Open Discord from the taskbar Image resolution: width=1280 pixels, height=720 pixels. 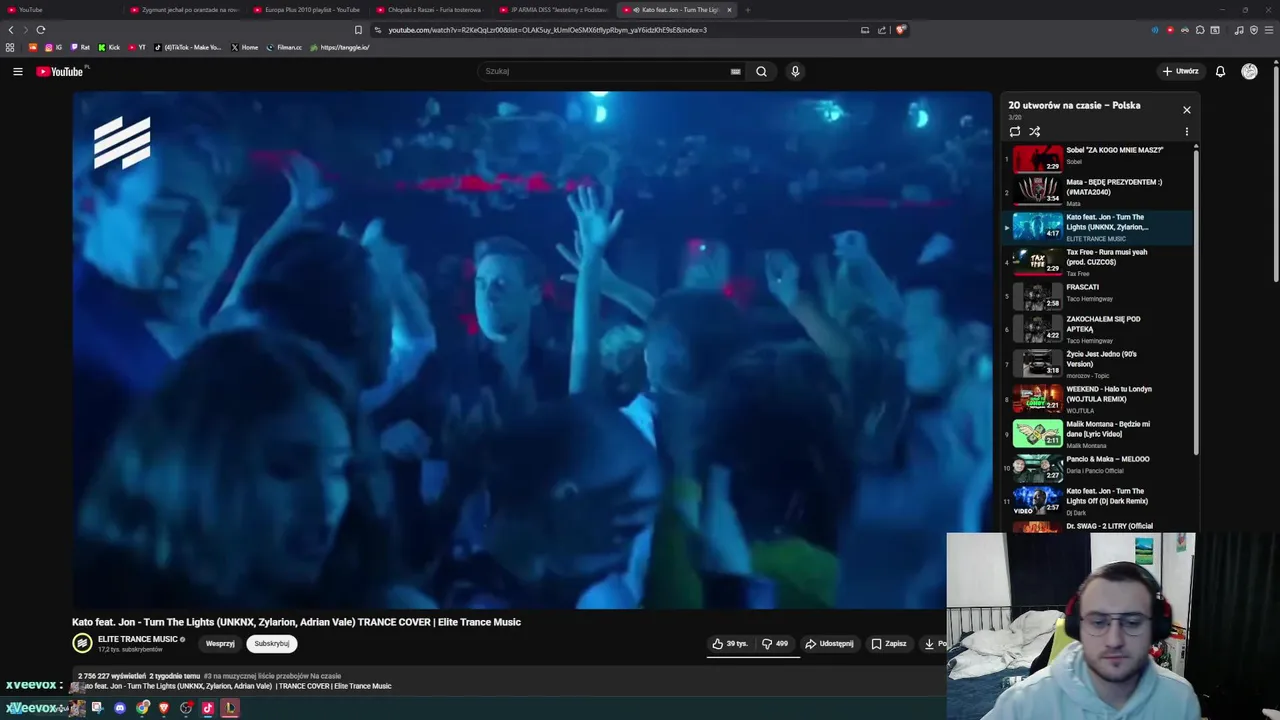point(120,708)
